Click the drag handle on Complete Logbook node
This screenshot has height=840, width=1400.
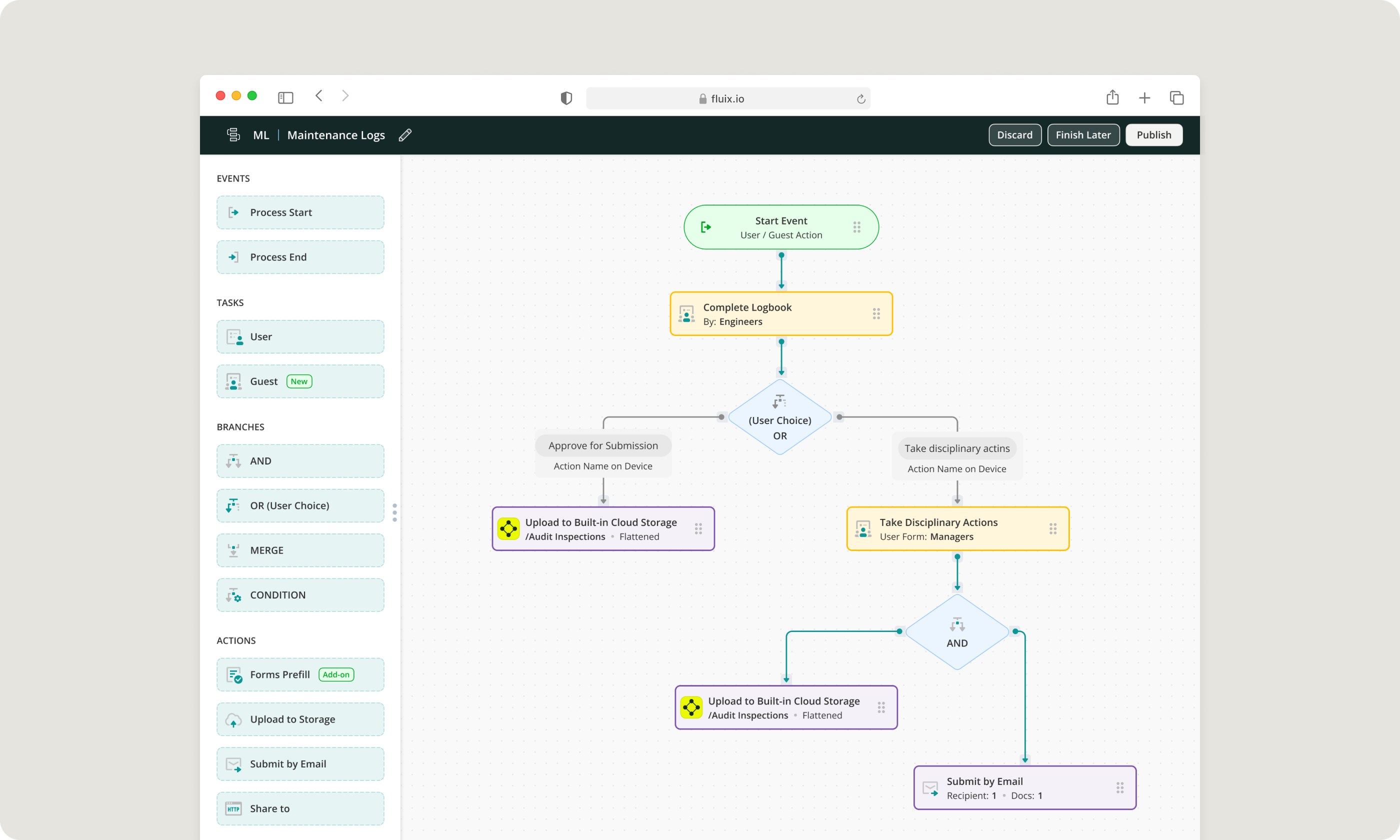[x=876, y=313]
